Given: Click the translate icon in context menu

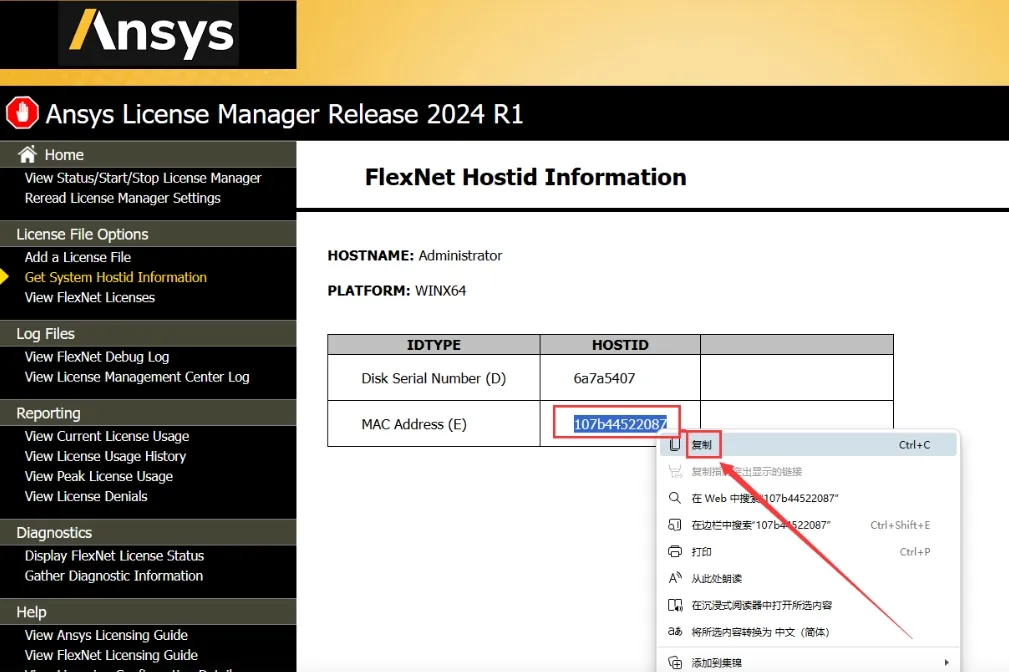Looking at the screenshot, I should (674, 631).
